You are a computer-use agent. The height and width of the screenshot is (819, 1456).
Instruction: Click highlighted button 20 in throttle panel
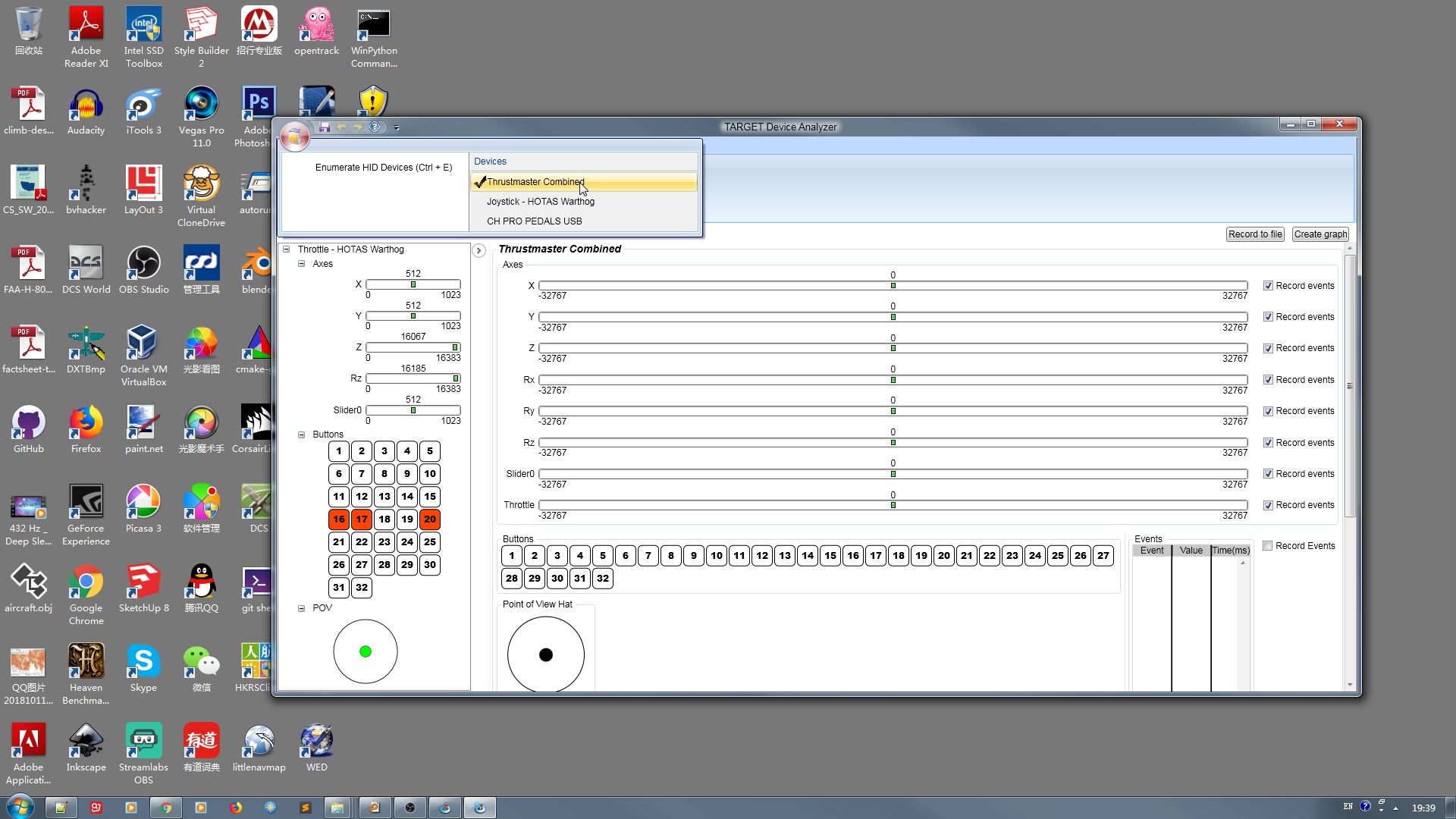[x=430, y=519]
